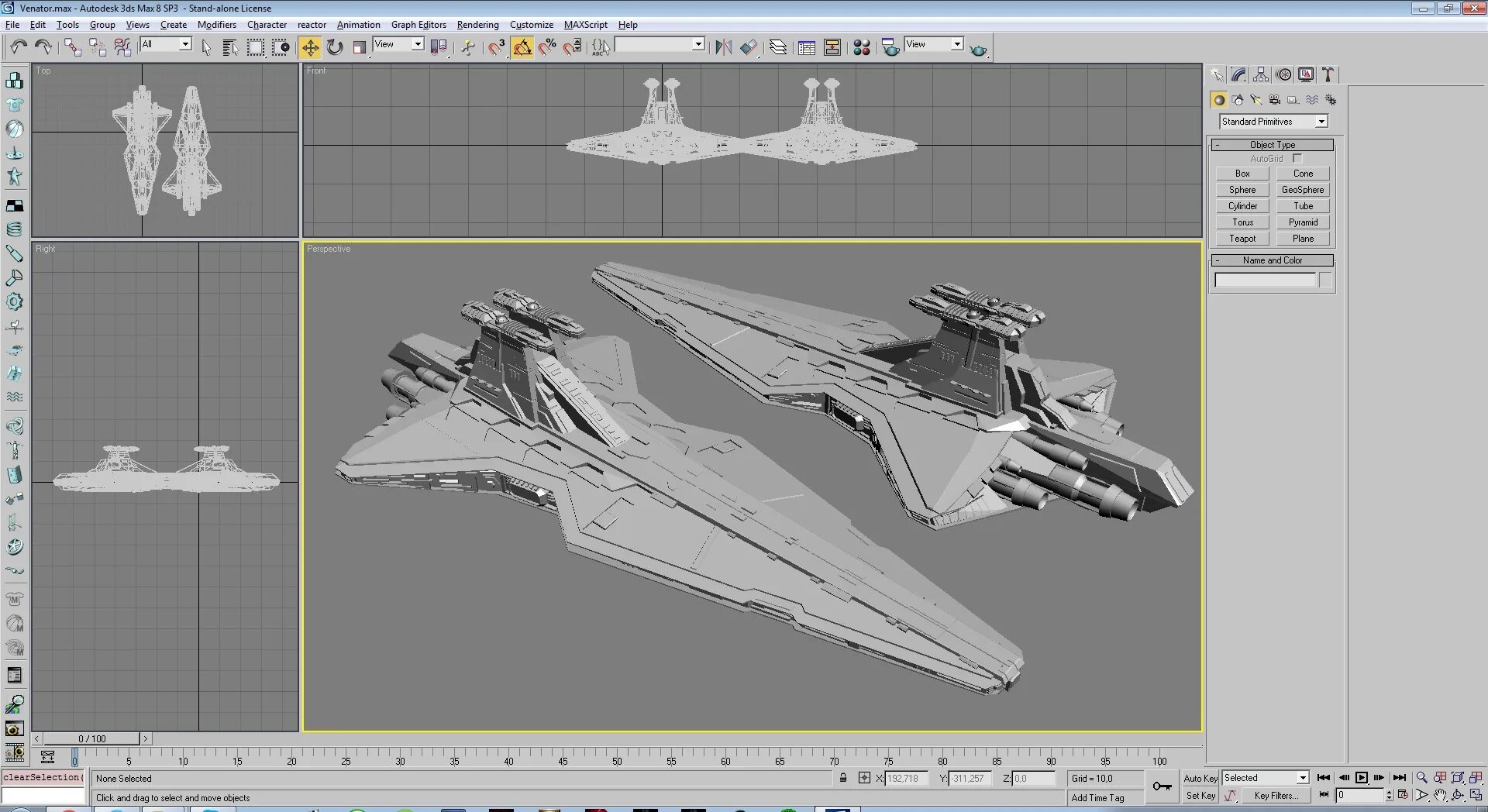1488x812 pixels.
Task: Select the Systems category icon
Action: click(1331, 100)
